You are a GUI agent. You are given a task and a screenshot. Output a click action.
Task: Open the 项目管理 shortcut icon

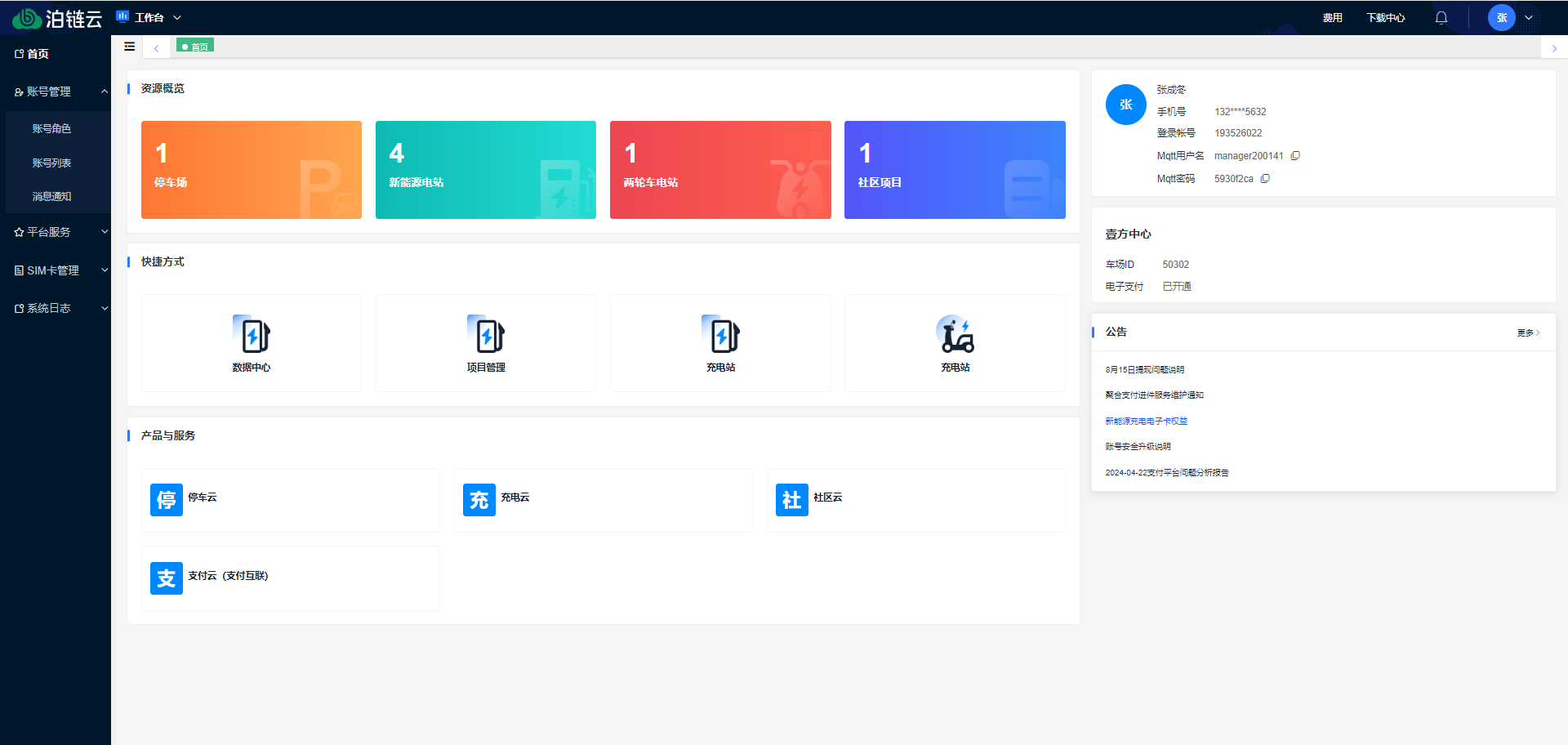pos(486,333)
